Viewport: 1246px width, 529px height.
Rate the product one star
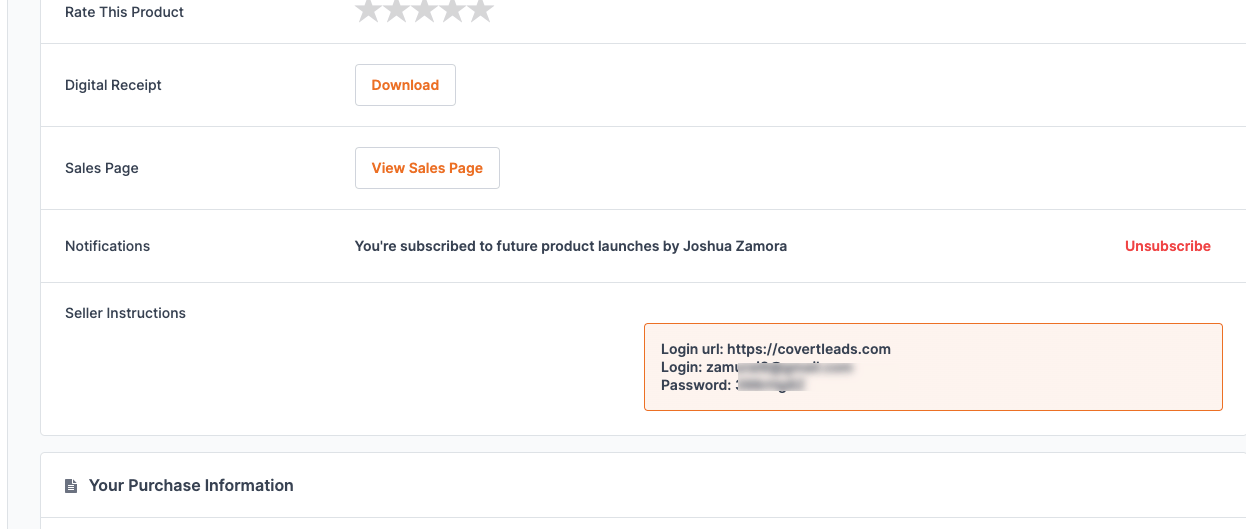368,10
